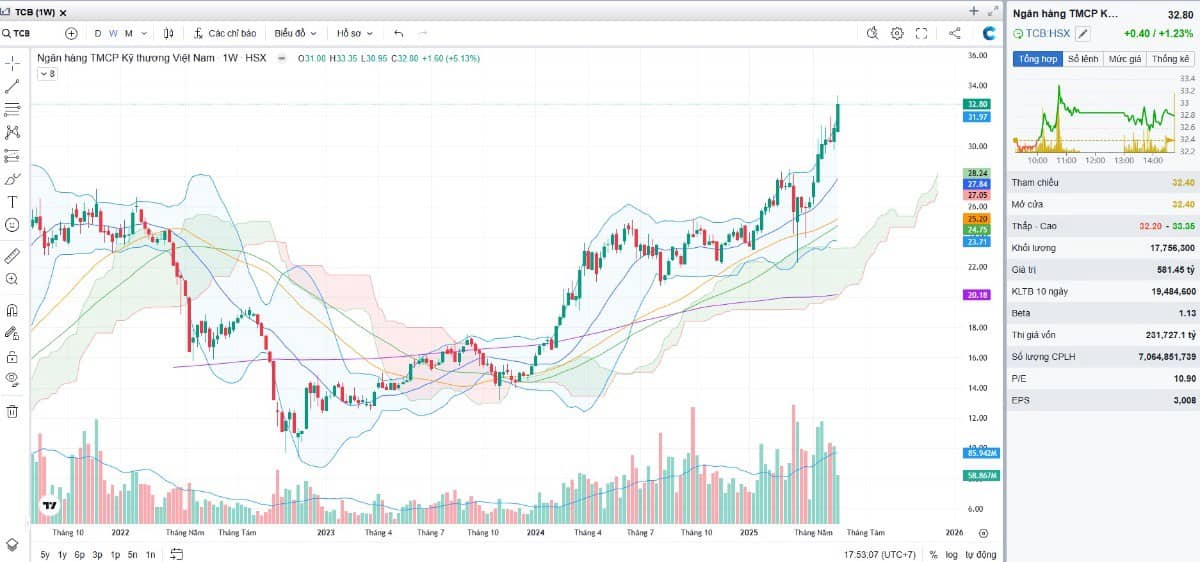1200x562 pixels.
Task: Open the Tổng hợp tab
Action: [x=1038, y=59]
